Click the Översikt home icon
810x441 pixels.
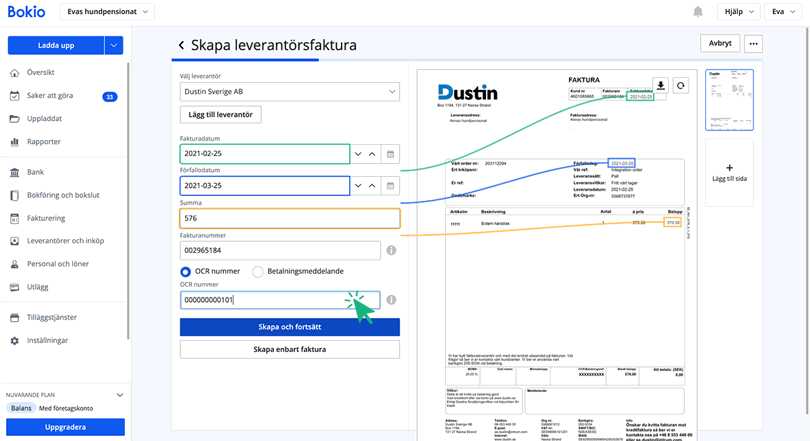[x=14, y=73]
